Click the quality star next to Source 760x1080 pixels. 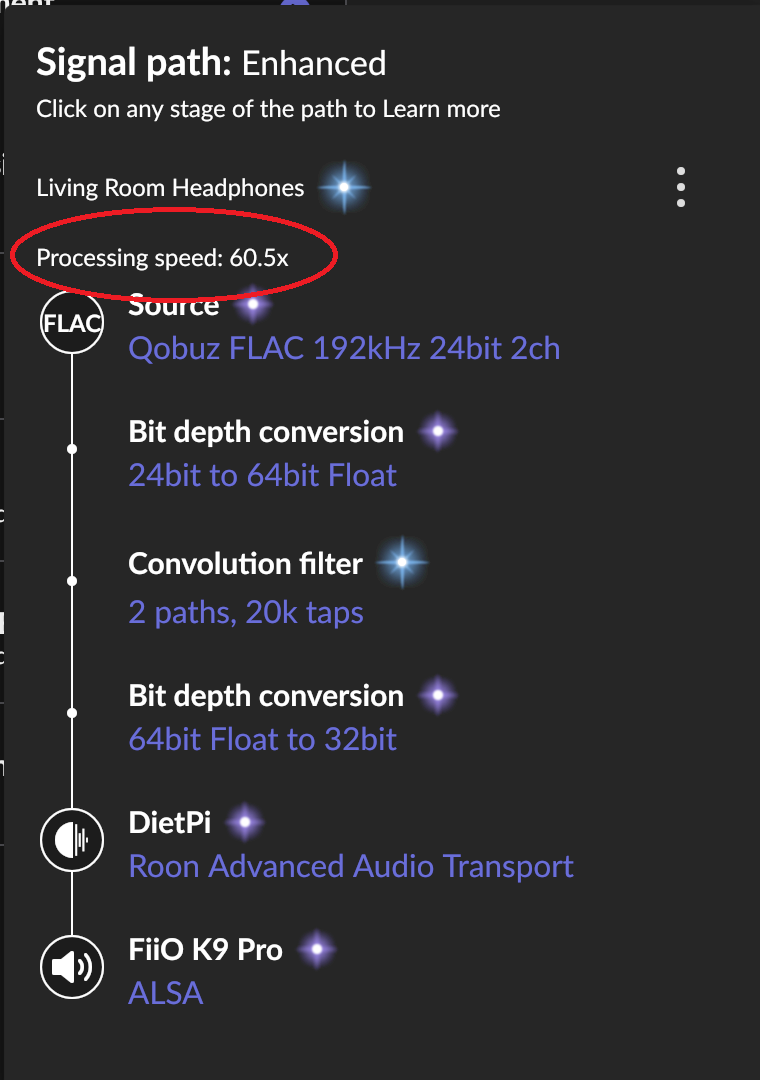point(253,304)
